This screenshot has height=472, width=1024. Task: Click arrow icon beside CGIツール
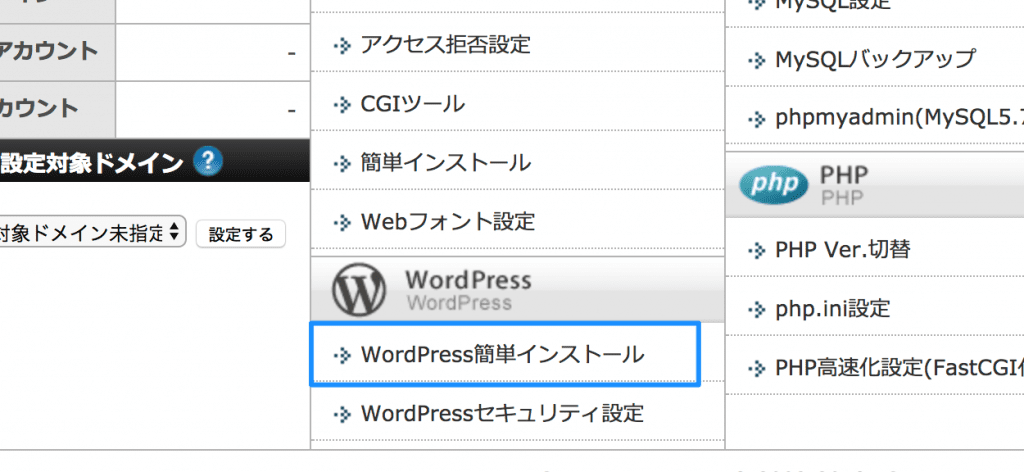tap(342, 104)
